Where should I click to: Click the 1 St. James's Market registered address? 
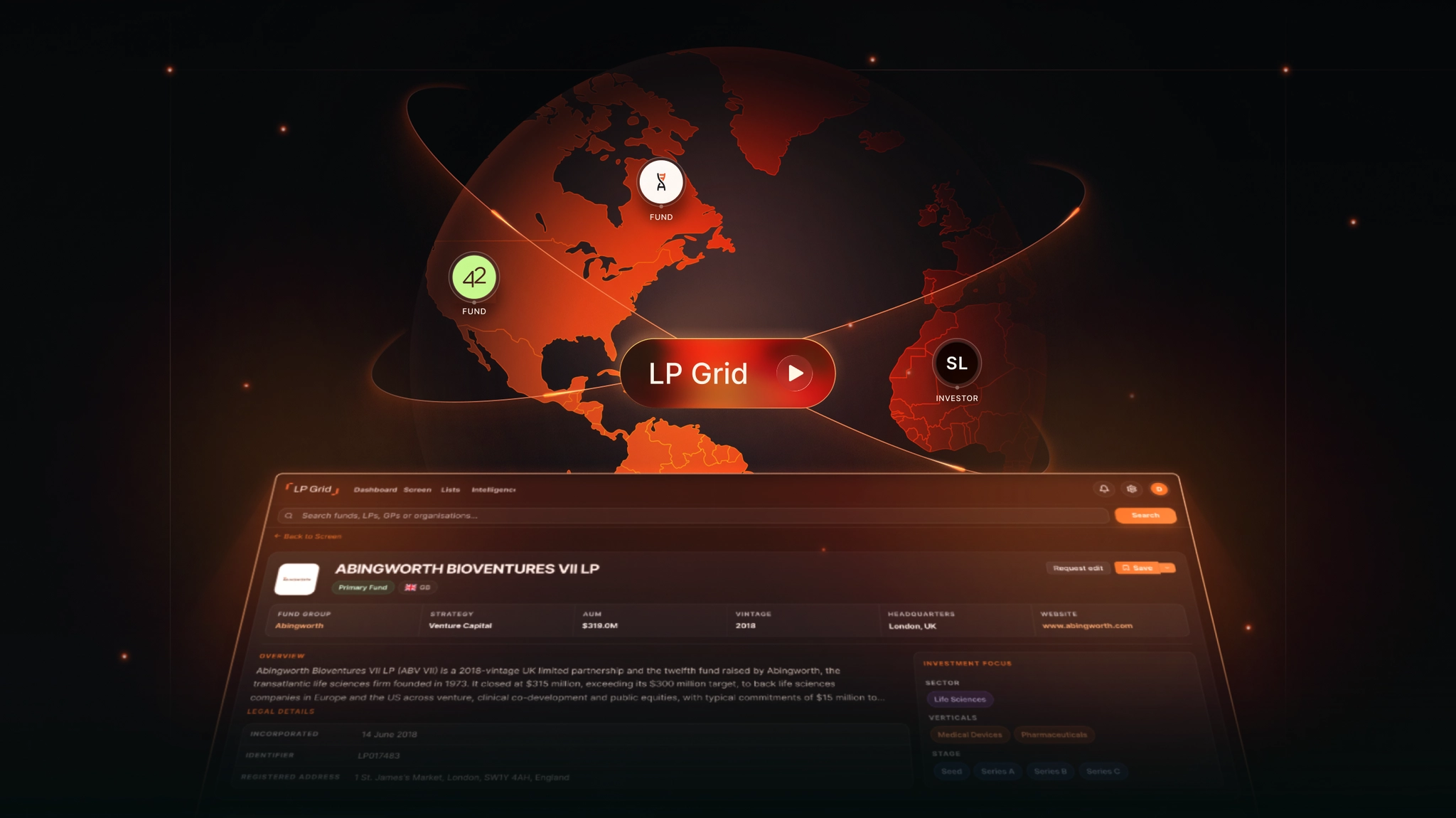coord(461,777)
